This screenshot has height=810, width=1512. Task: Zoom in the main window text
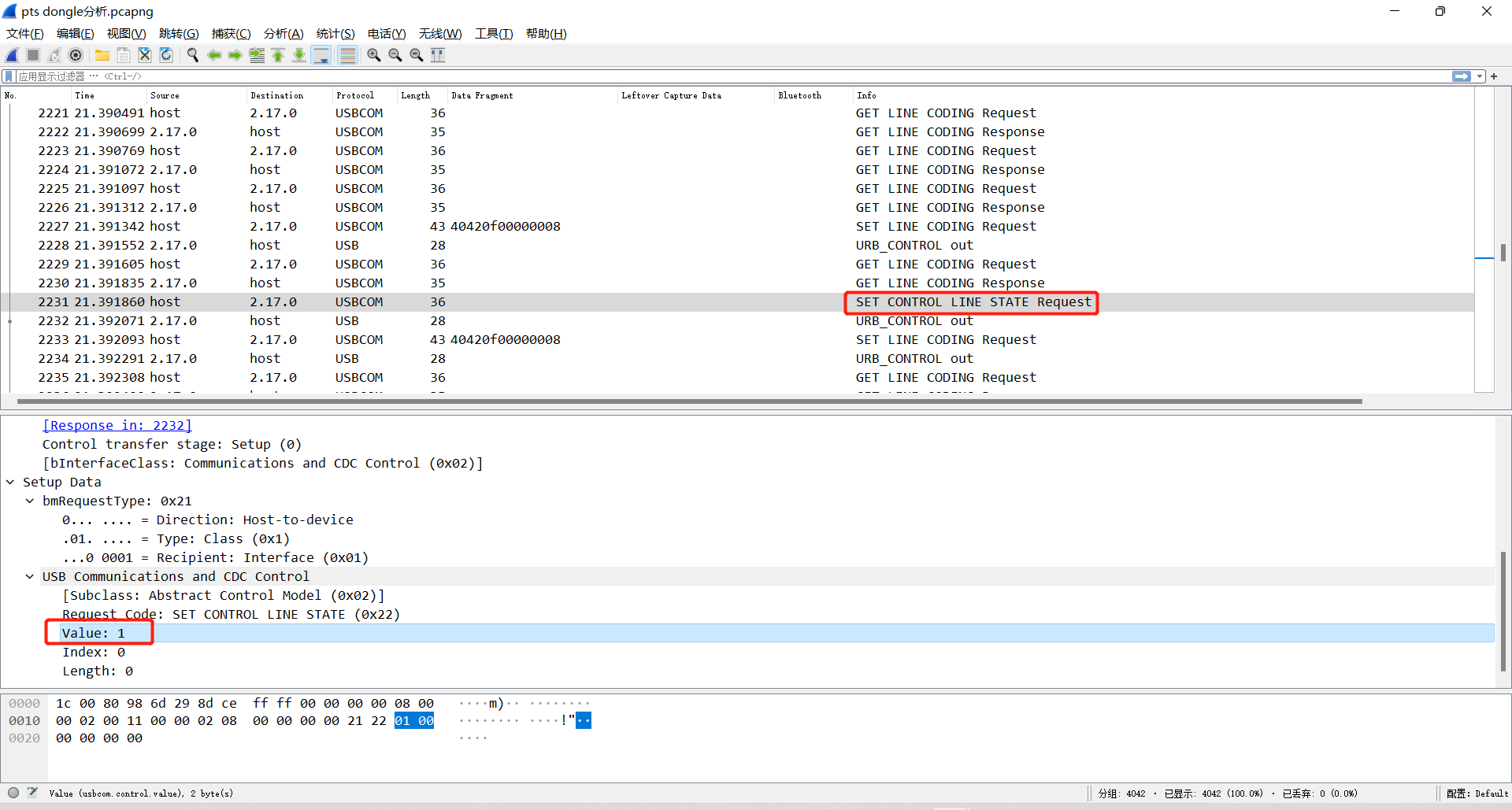click(x=374, y=55)
